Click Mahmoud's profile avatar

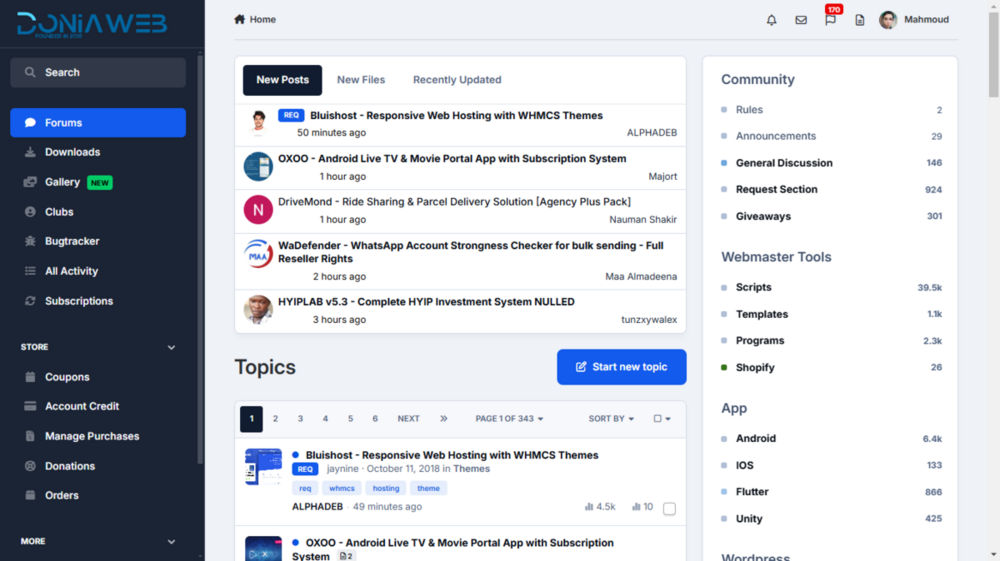point(888,20)
